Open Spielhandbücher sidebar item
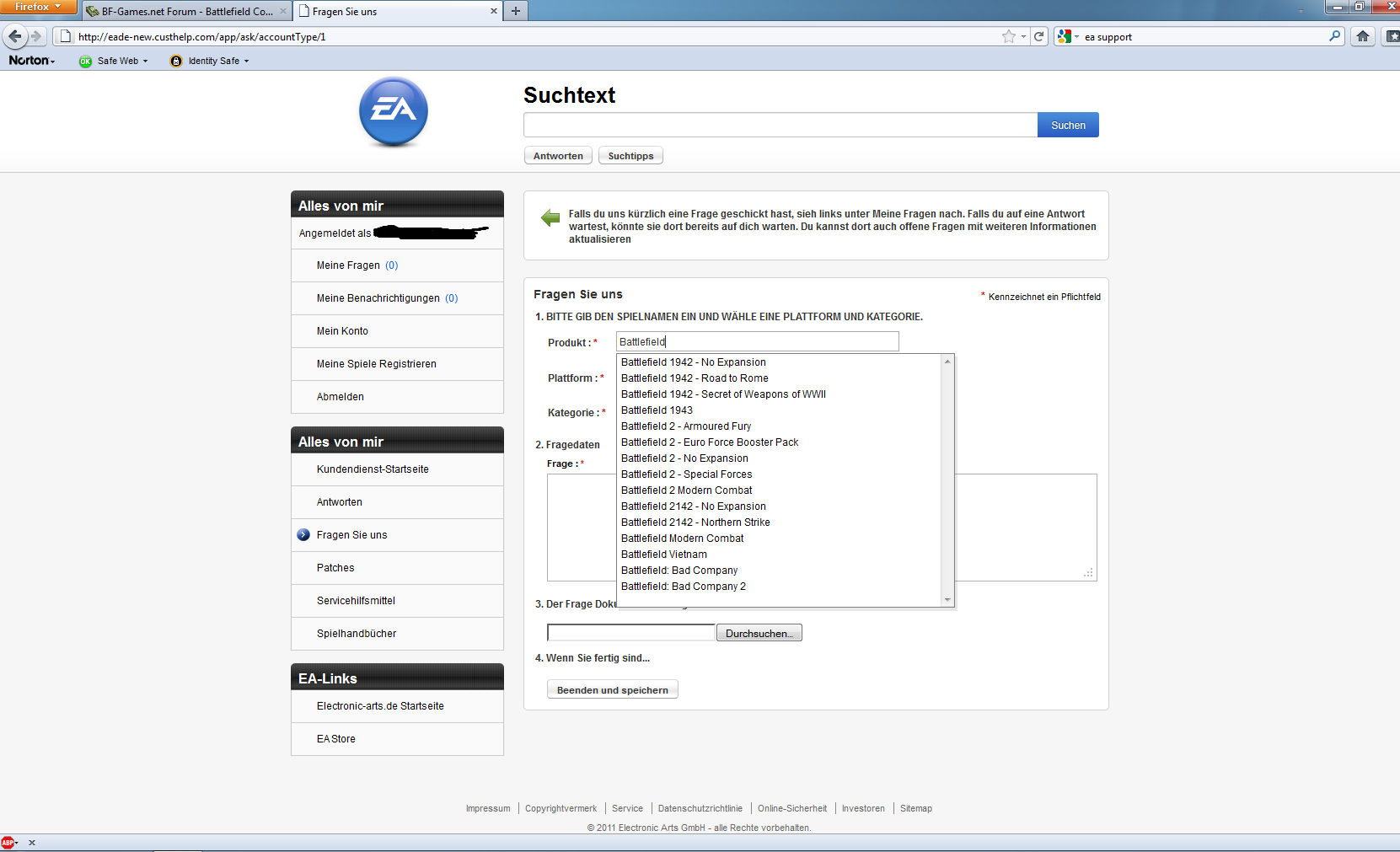Screen dimensions: 1400x852 tap(397, 634)
